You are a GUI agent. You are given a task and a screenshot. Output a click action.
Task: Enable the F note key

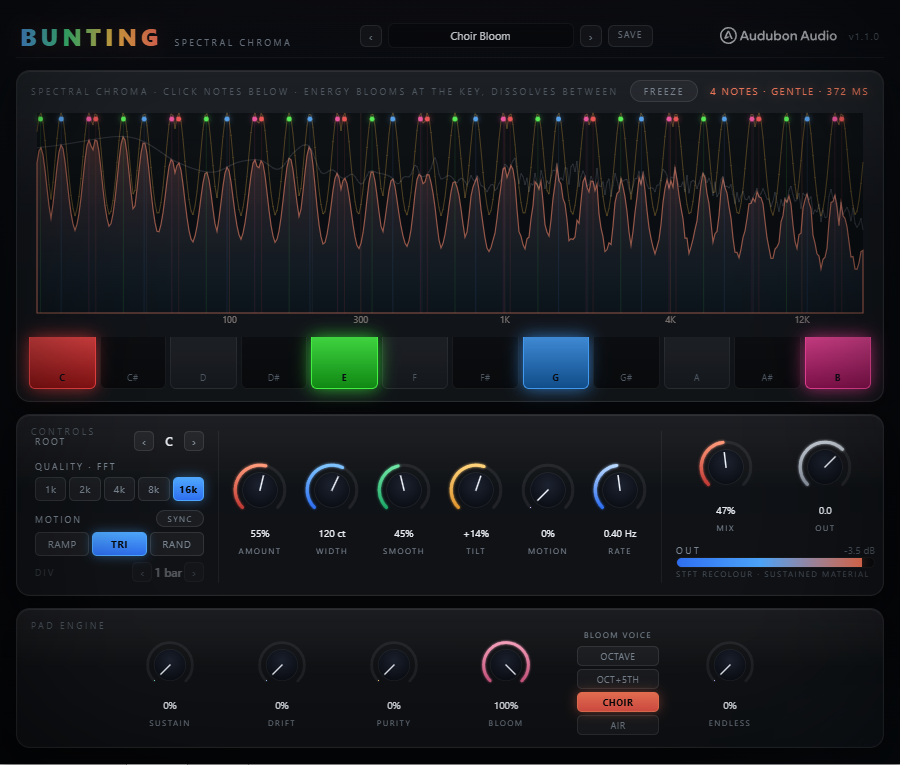(414, 363)
